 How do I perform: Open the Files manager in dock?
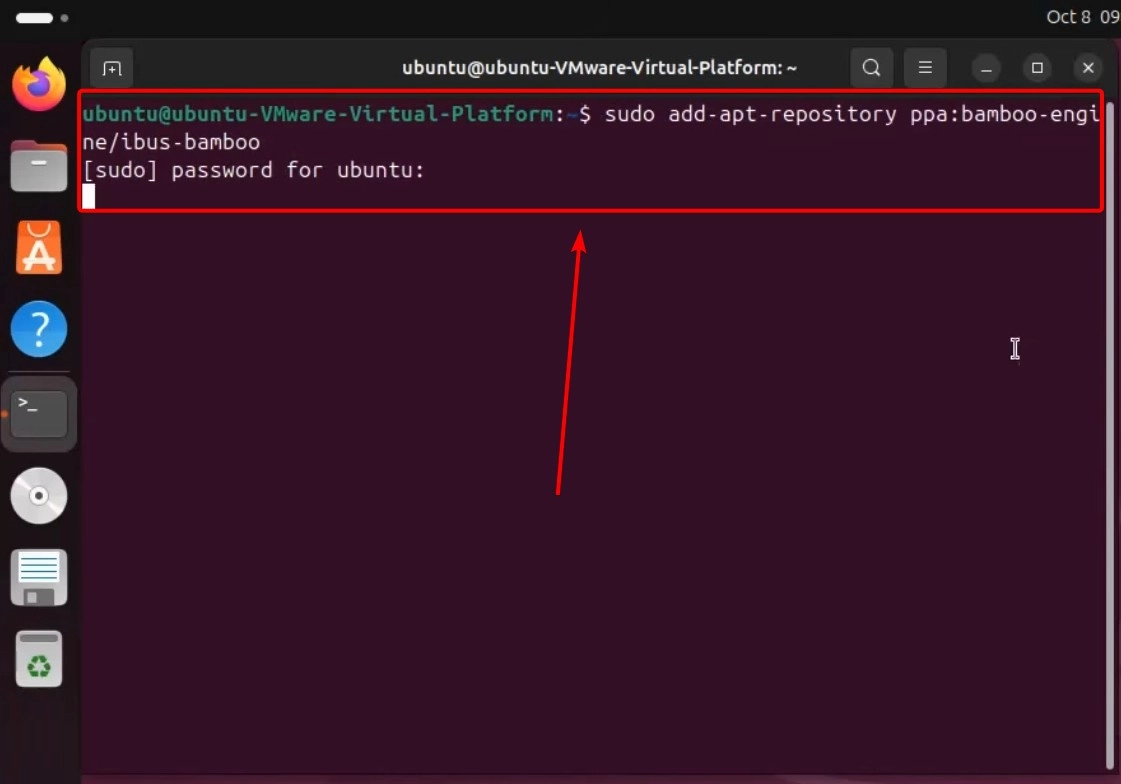[x=39, y=166]
